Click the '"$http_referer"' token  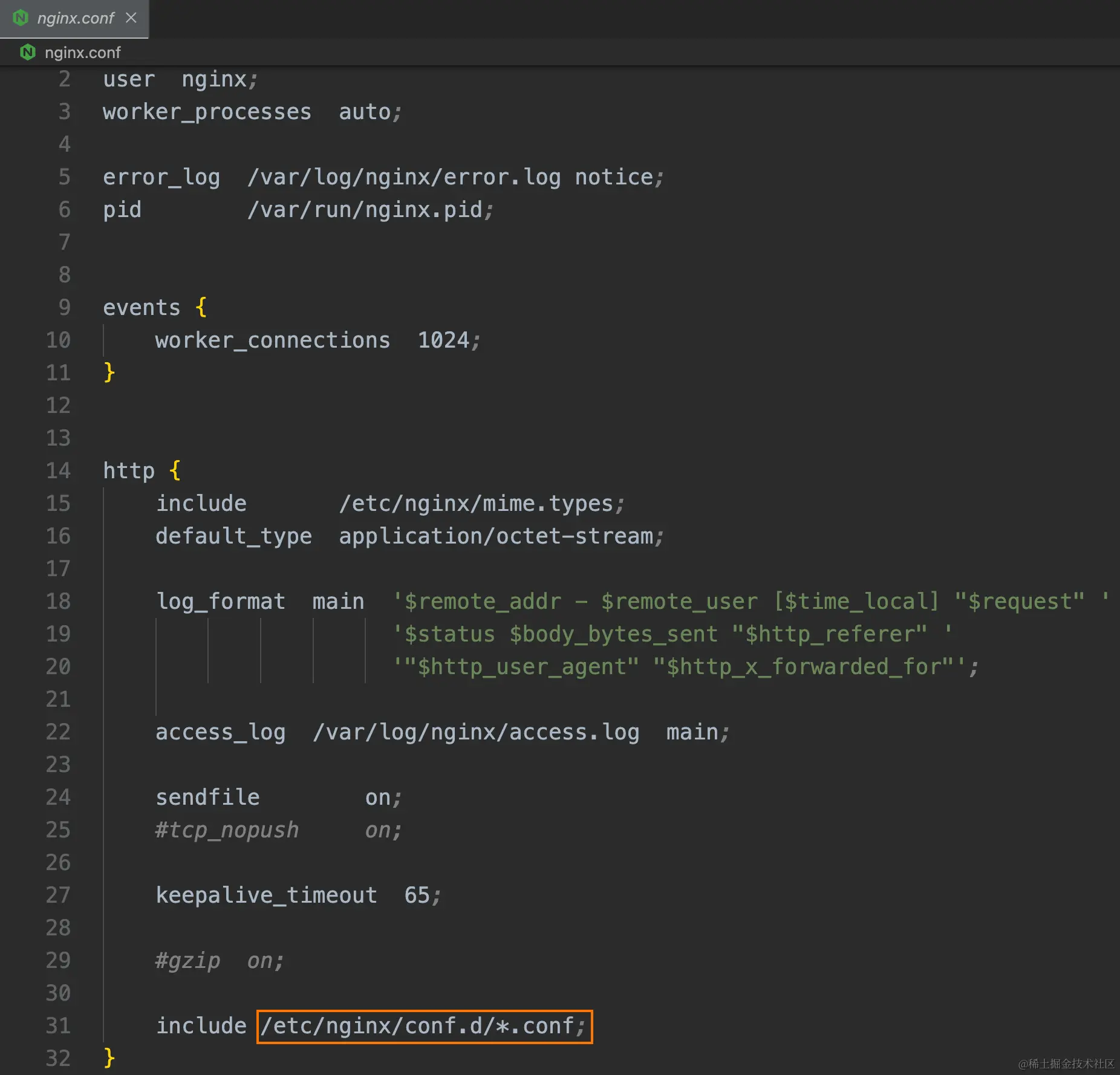[829, 634]
